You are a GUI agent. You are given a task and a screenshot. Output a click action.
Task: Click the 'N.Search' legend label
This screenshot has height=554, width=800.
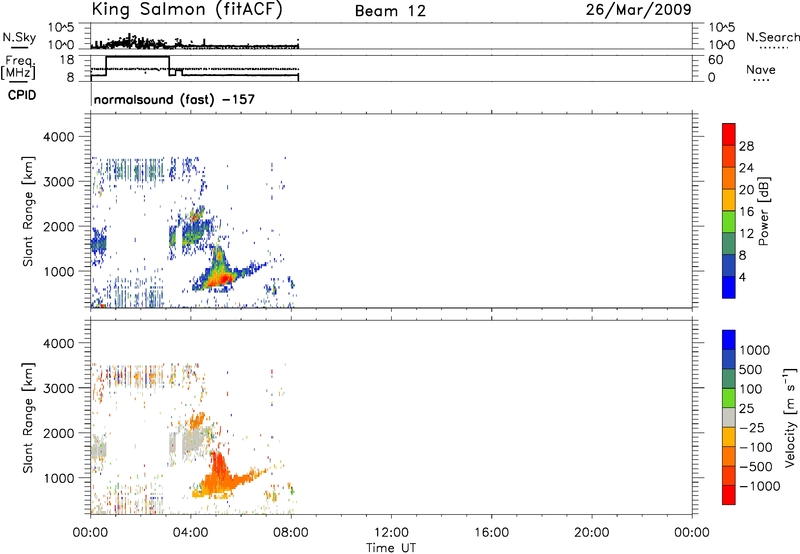(772, 37)
